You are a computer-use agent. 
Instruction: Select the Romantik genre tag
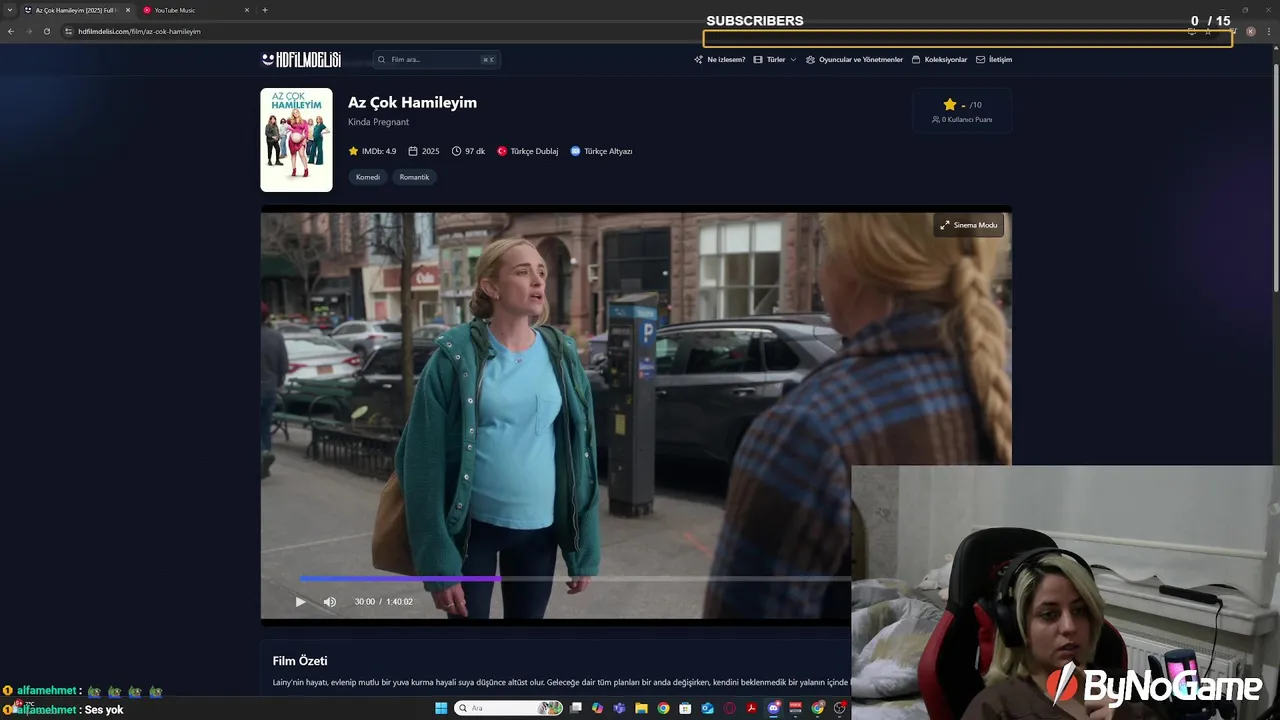pyautogui.click(x=414, y=177)
